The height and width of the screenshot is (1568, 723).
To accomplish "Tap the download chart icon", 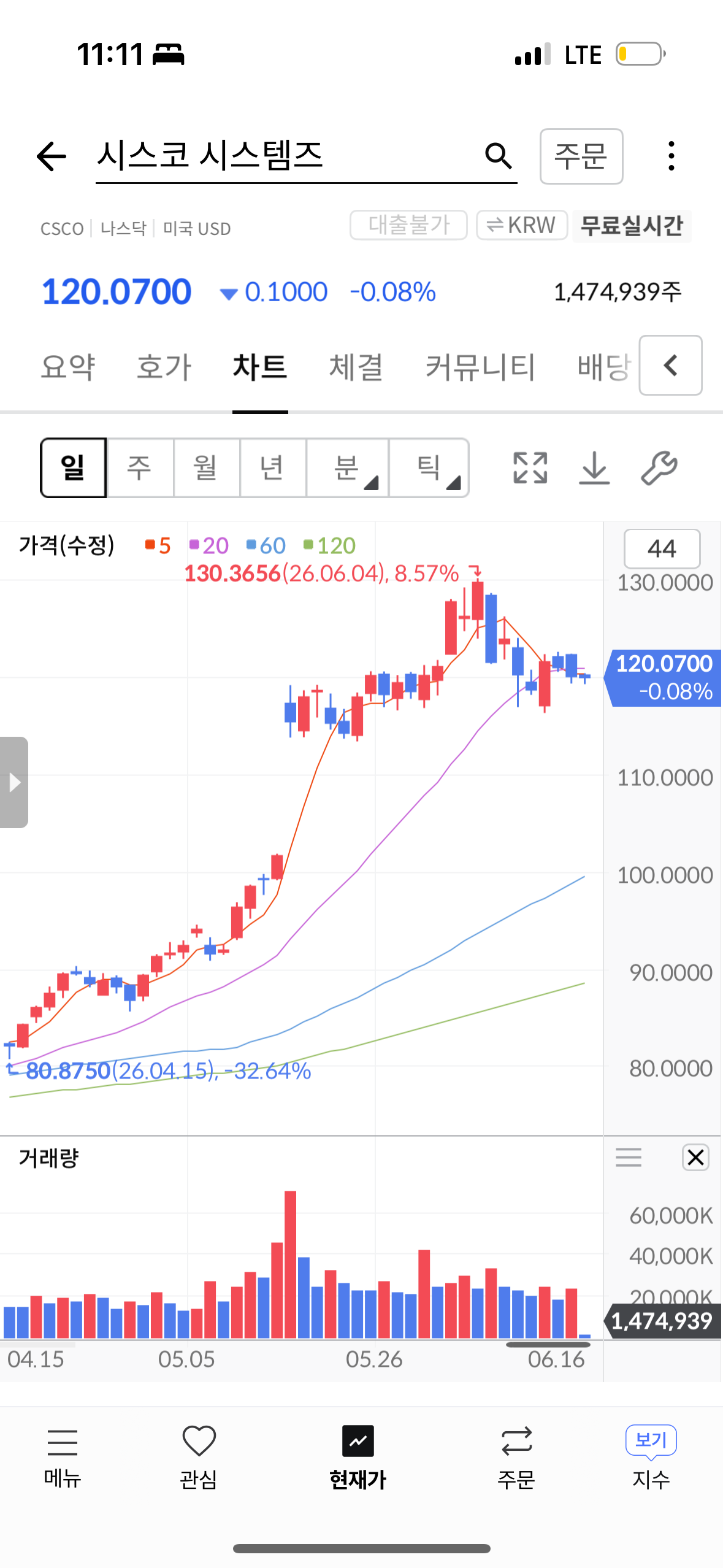I will (594, 468).
